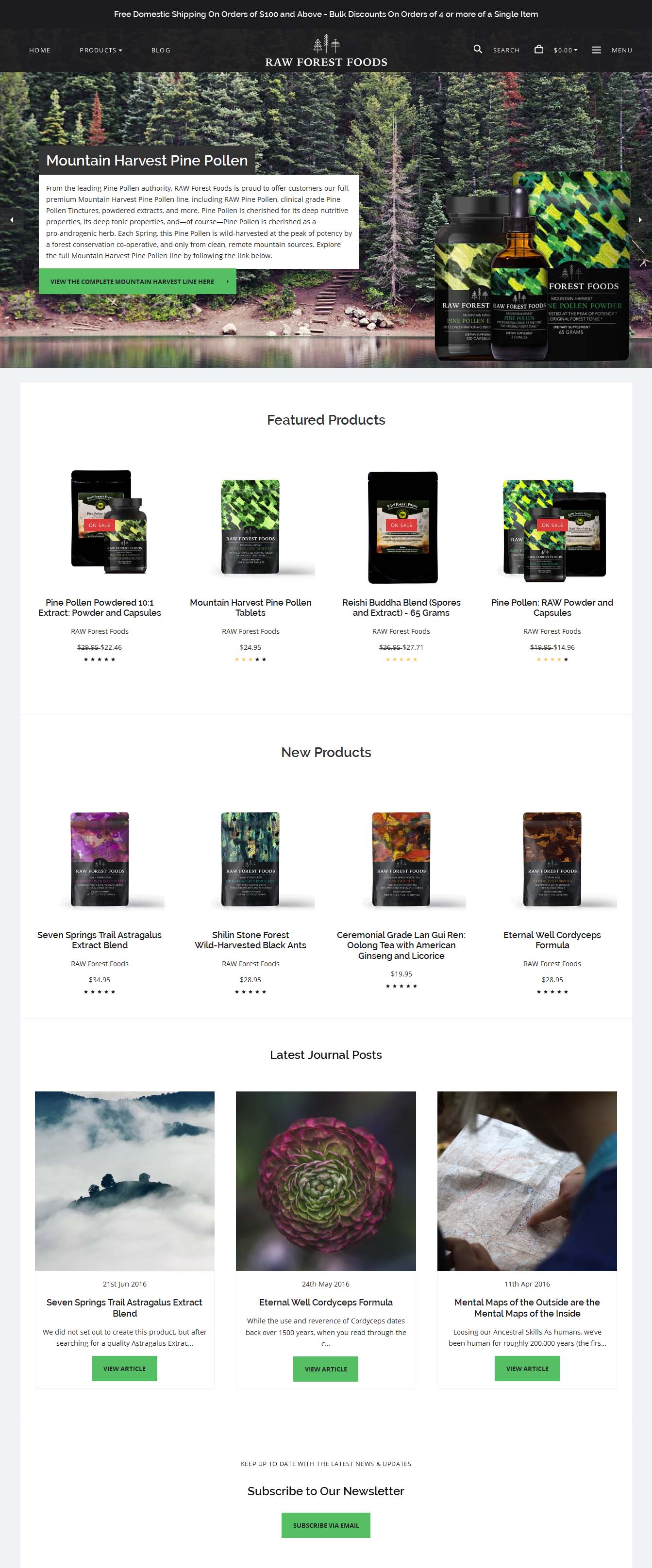Open Shilin Stone Forest Black Ants product link
652x1568 pixels.
[250, 940]
